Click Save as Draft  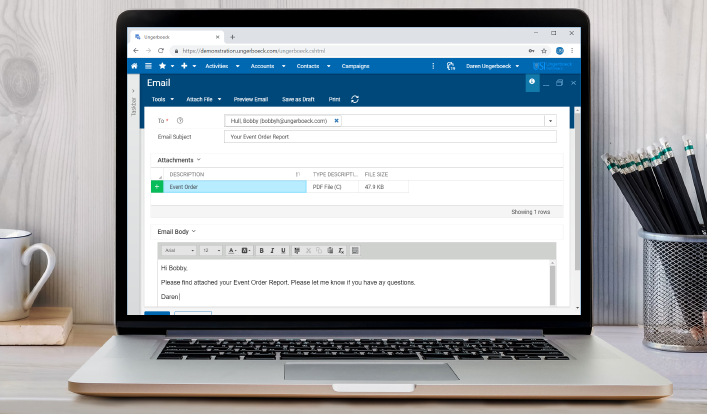coord(298,99)
